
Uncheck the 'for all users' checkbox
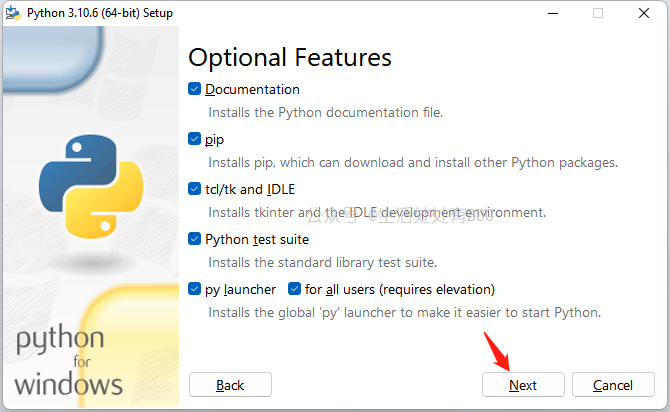tap(295, 289)
